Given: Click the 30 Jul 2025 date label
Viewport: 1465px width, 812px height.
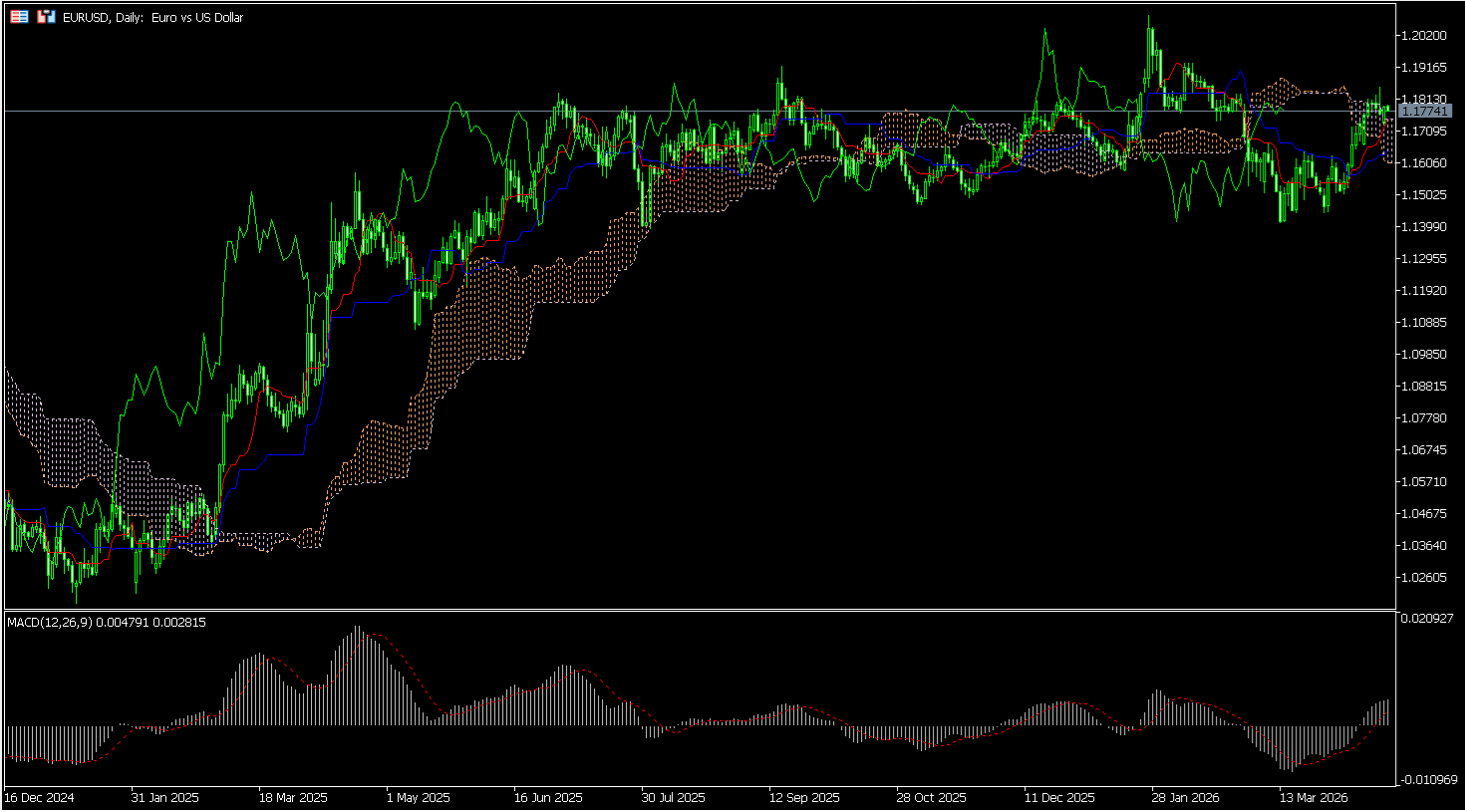Looking at the screenshot, I should coord(675,798).
